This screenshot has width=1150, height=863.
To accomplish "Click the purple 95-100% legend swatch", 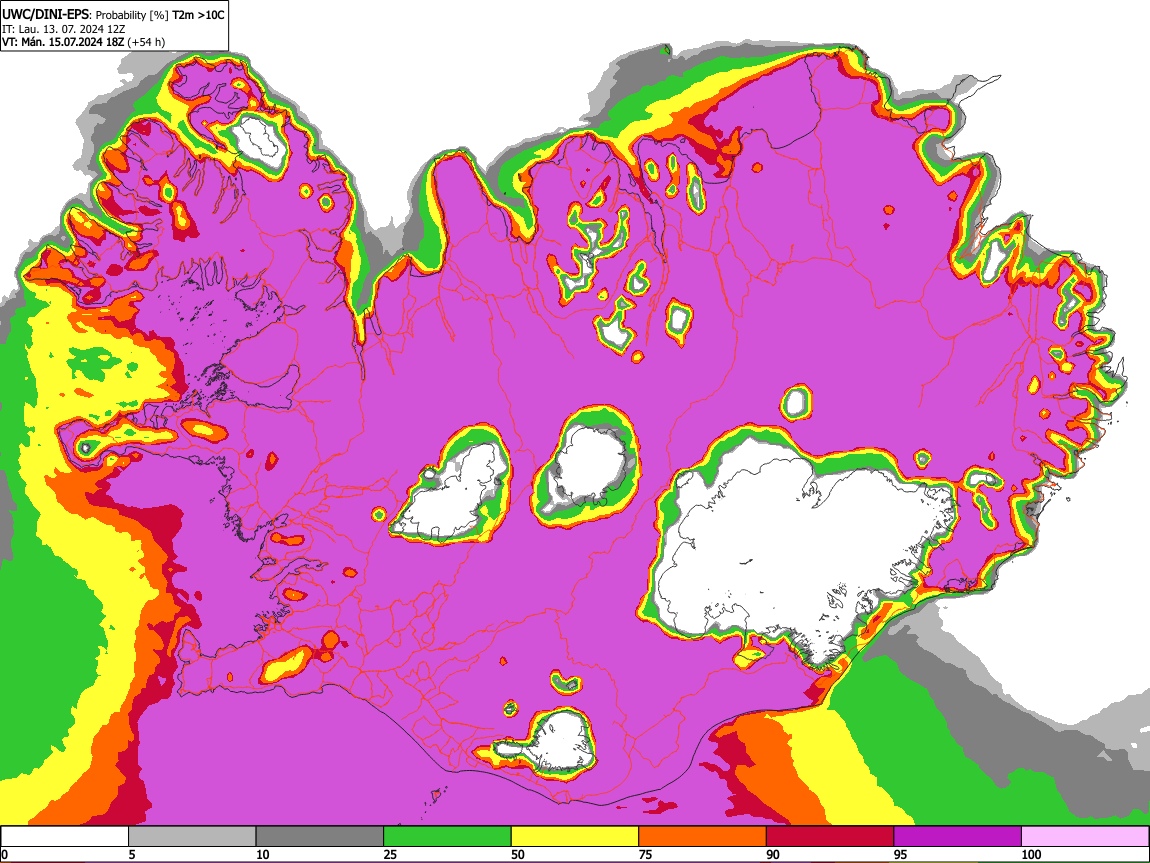I will click(x=958, y=836).
